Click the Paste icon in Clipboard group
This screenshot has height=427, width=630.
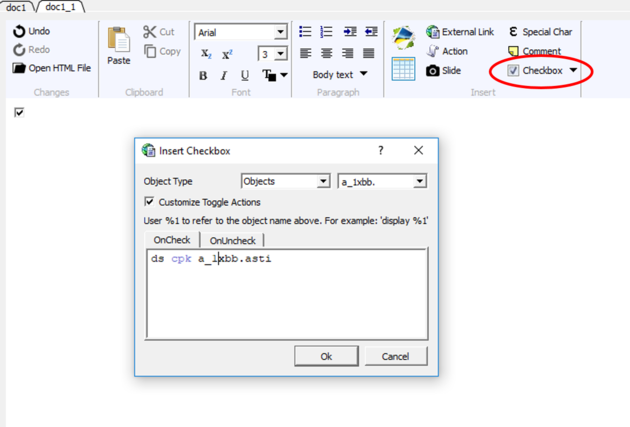point(118,46)
